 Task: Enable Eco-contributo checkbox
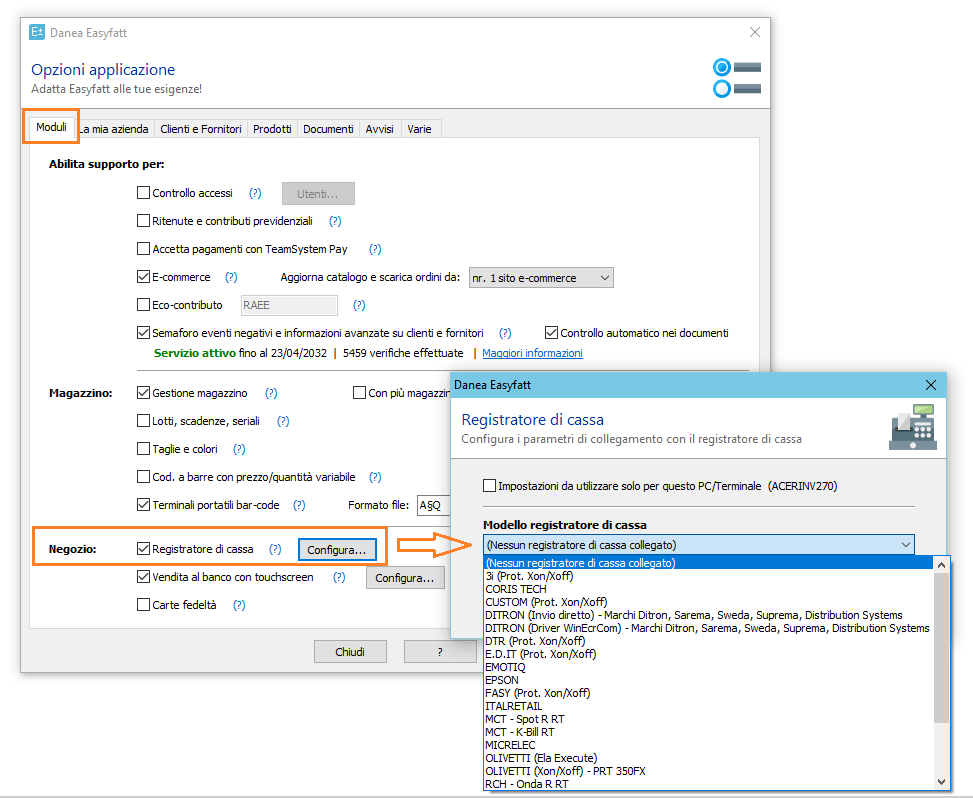(x=143, y=304)
